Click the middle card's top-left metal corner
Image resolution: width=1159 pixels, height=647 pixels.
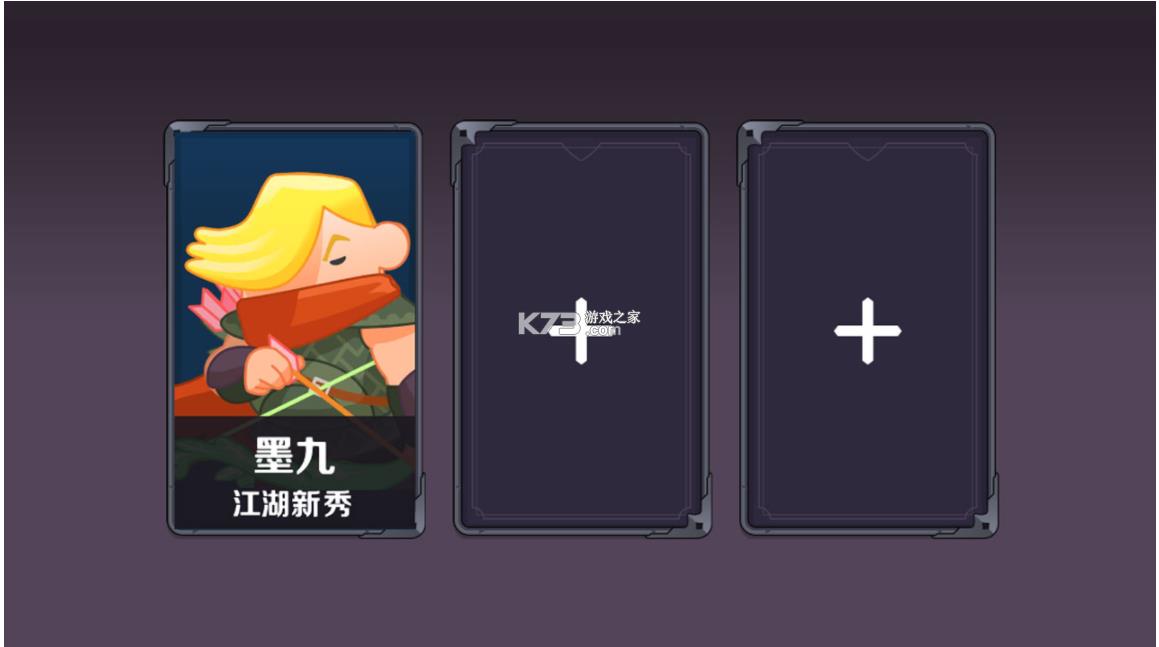[469, 136]
